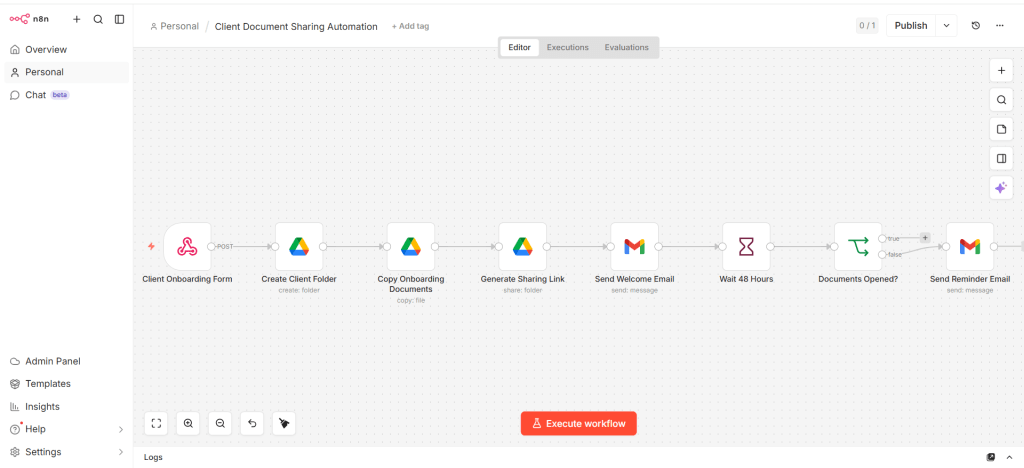Click the label Wait 48 Hours
Screen dimensions: 1024x468
(x=746, y=279)
